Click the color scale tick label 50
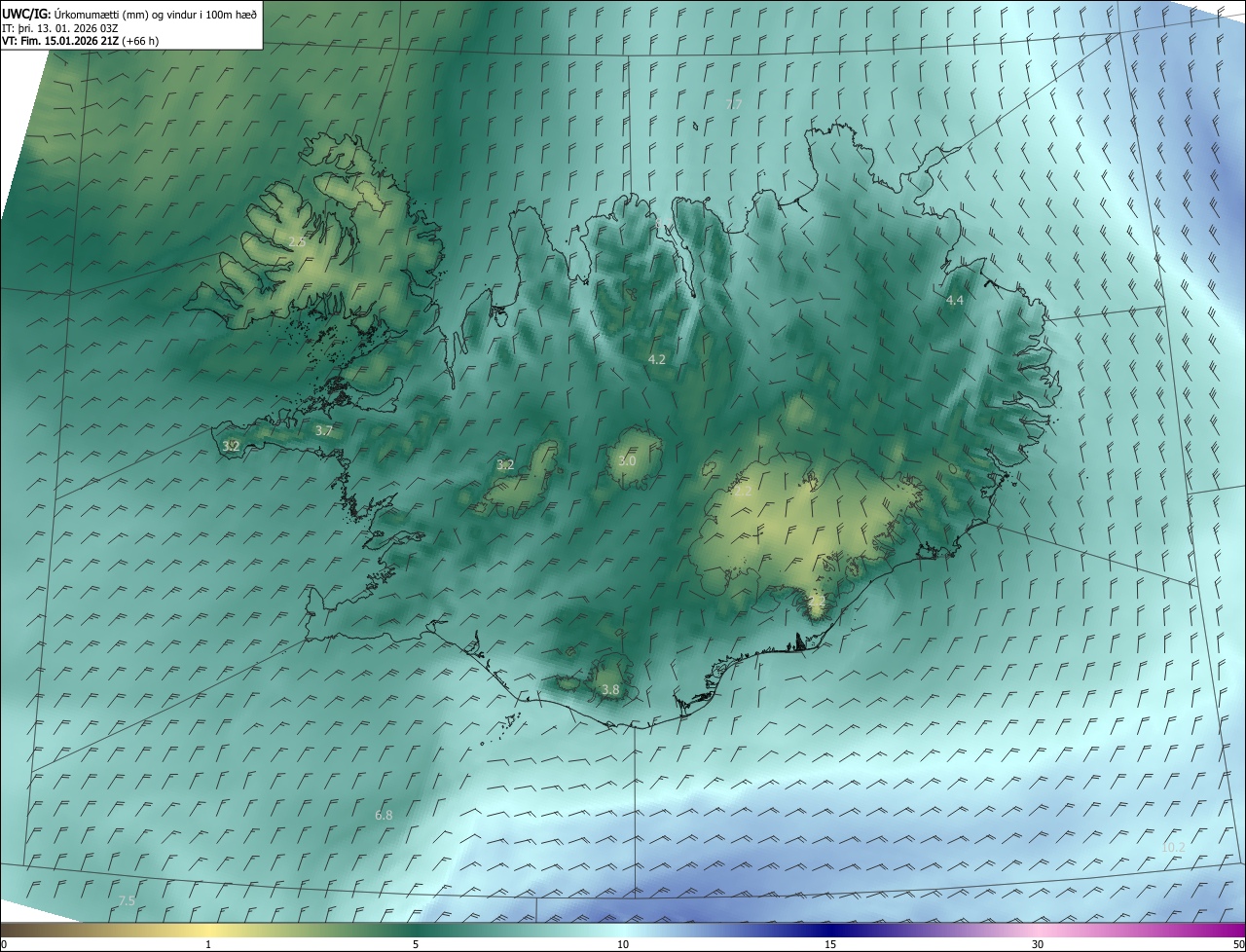Viewport: 1246px width, 952px height. (x=1238, y=944)
